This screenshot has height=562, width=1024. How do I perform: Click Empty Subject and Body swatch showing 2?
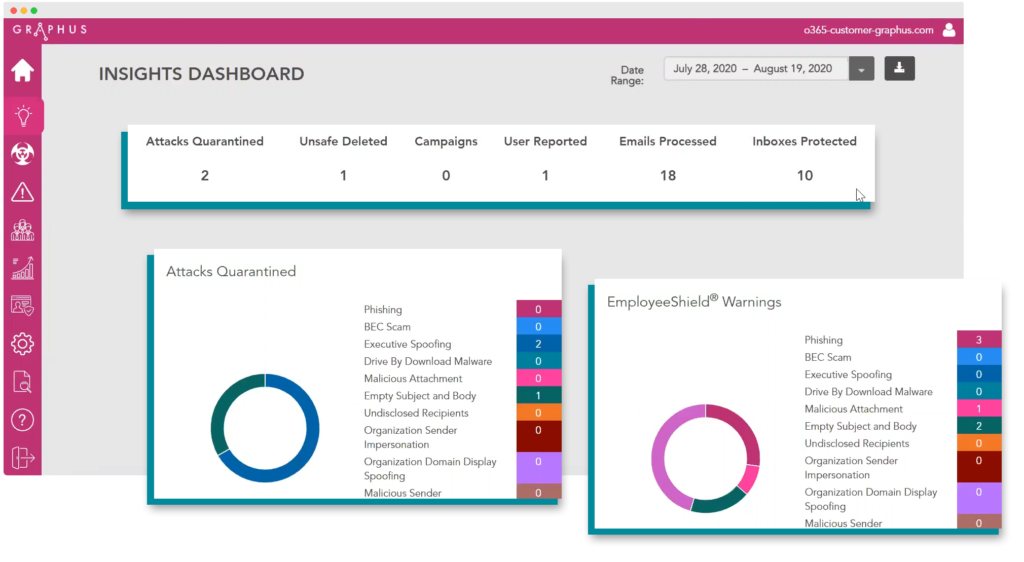[x=979, y=426]
